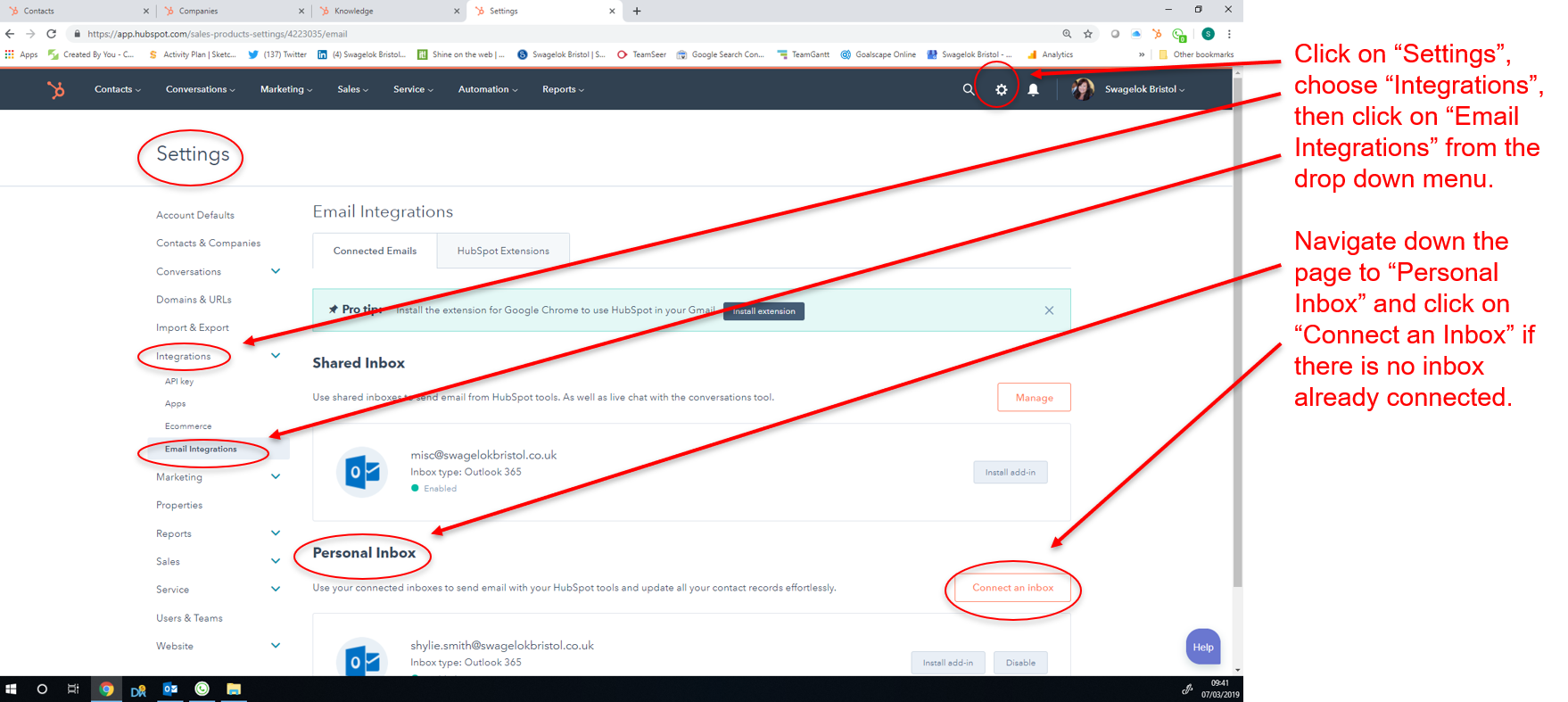This screenshot has width=1568, height=702.
Task: Go back in the browser
Action: tap(10, 34)
